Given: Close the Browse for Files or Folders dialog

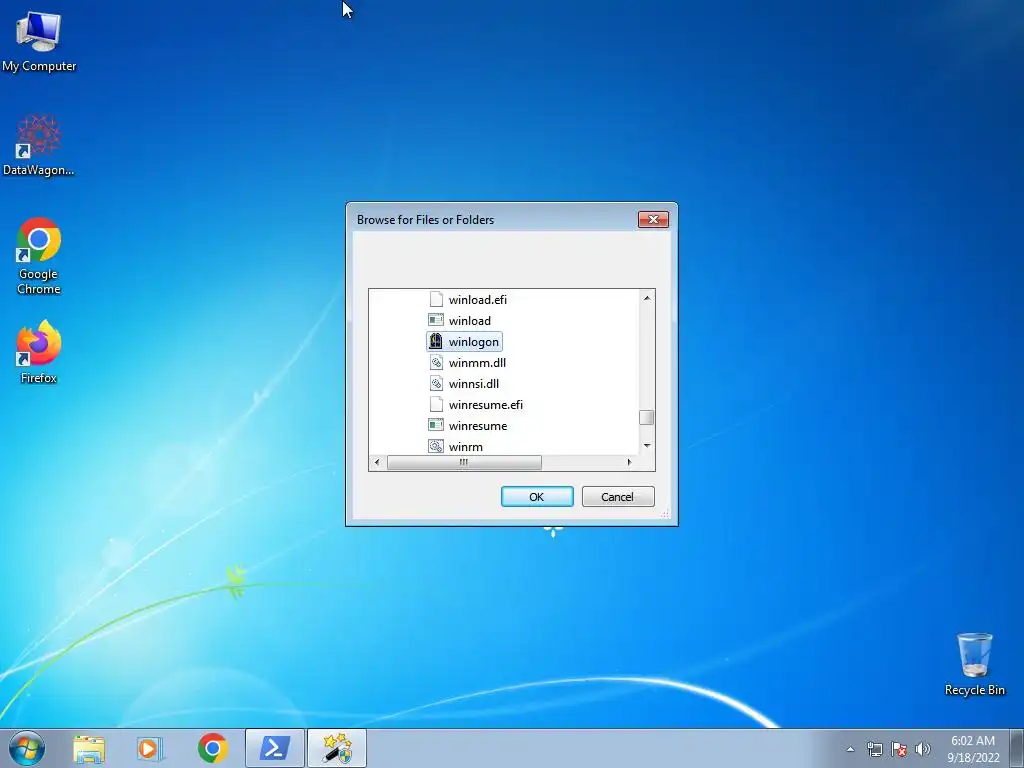Looking at the screenshot, I should pyautogui.click(x=653, y=219).
